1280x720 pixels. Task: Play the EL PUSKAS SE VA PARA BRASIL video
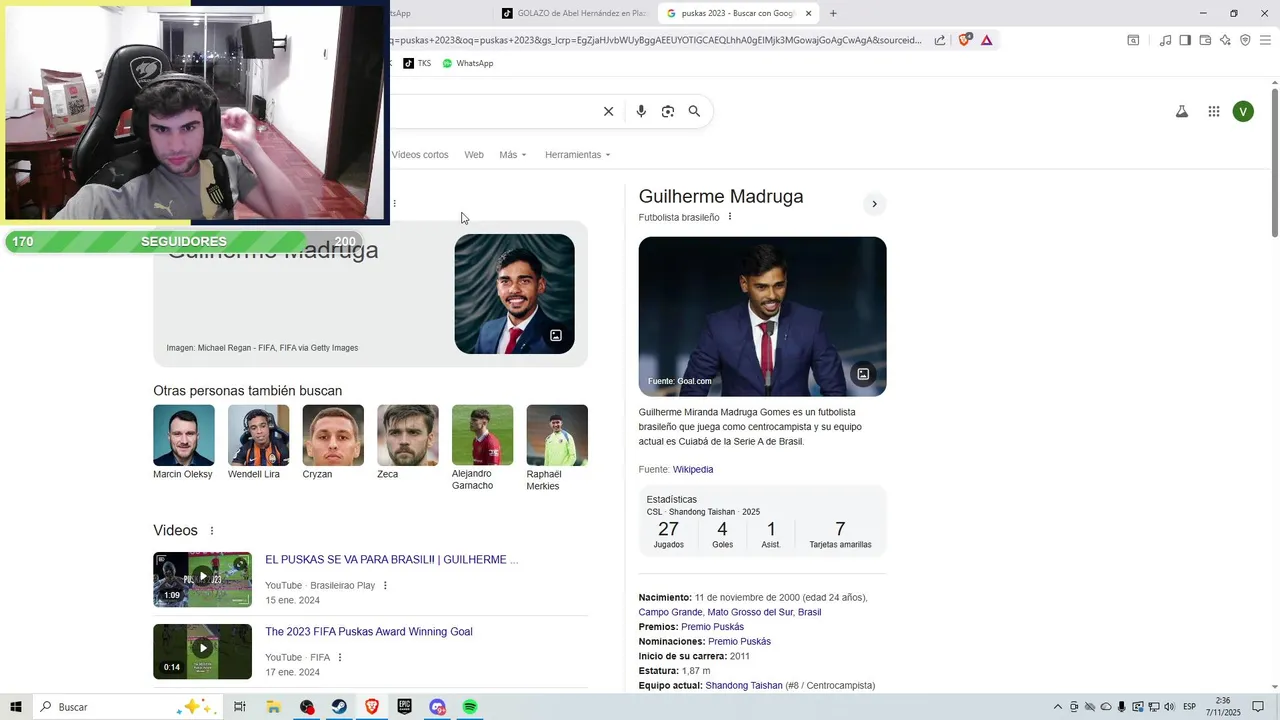[x=202, y=579]
